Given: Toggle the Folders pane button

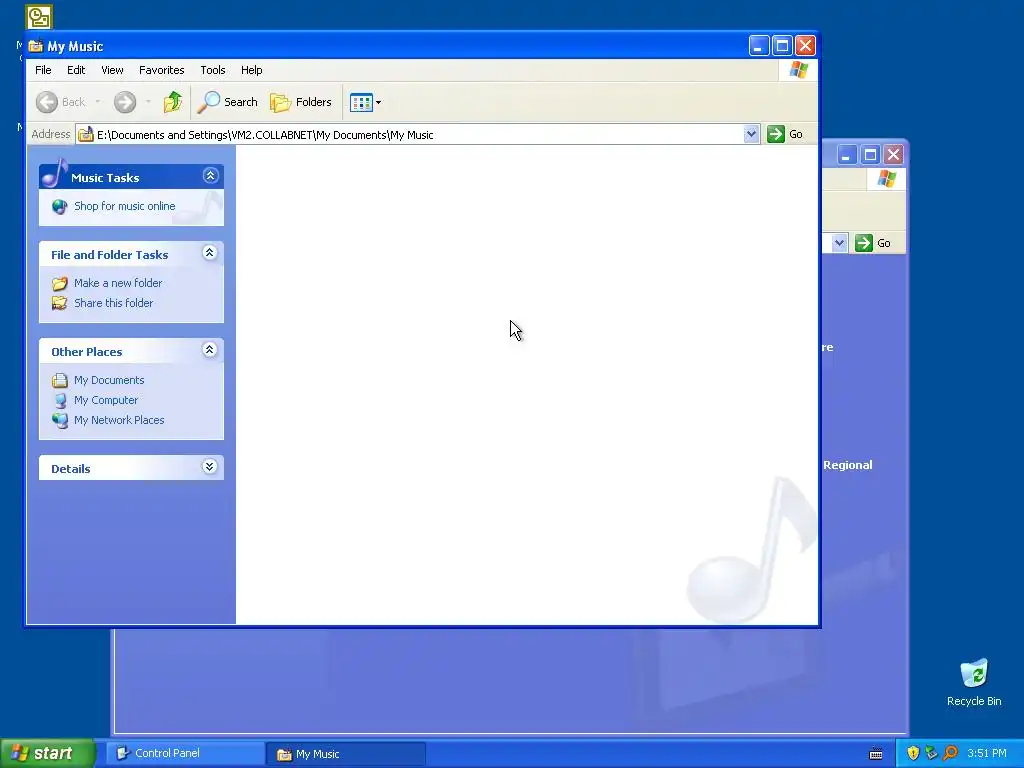Looking at the screenshot, I should [301, 102].
